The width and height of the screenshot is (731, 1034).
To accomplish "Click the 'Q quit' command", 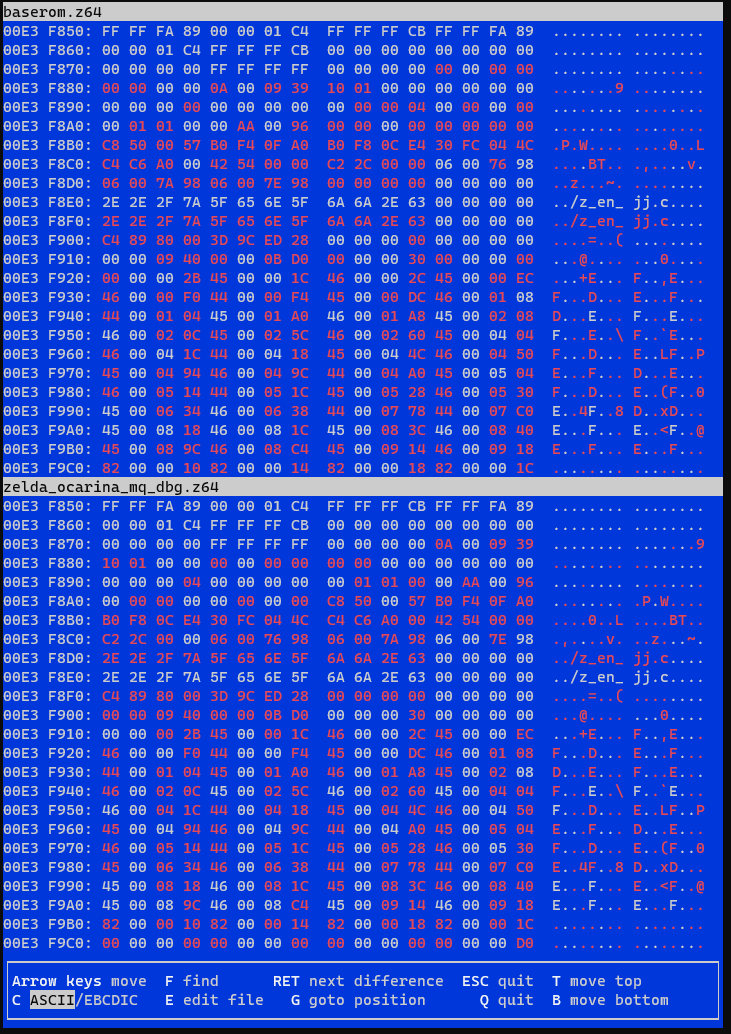I will click(x=506, y=1000).
